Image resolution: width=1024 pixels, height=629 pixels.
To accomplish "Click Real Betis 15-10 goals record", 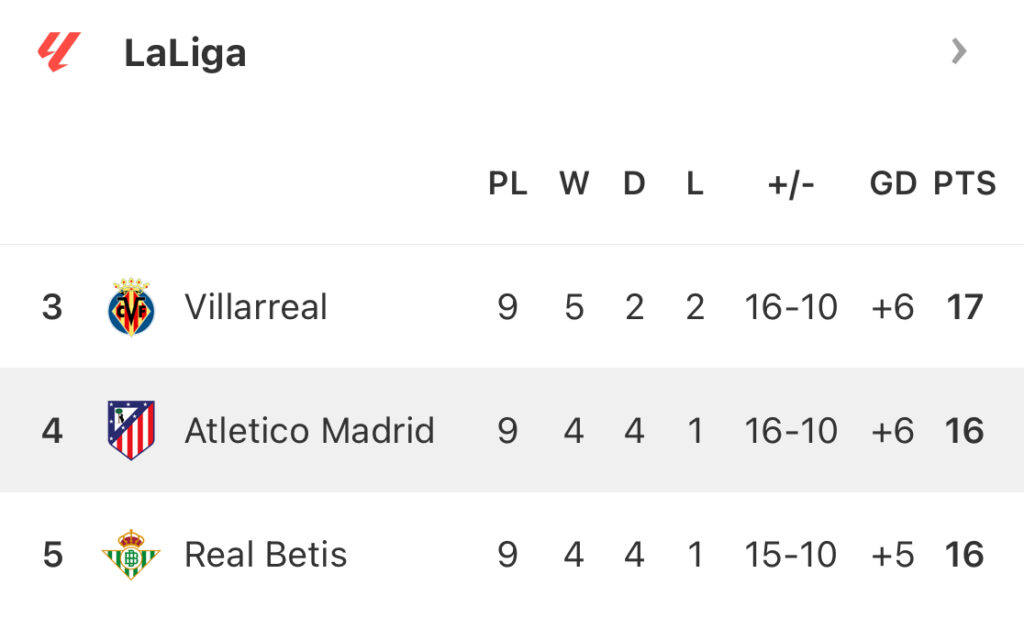I will (791, 555).
